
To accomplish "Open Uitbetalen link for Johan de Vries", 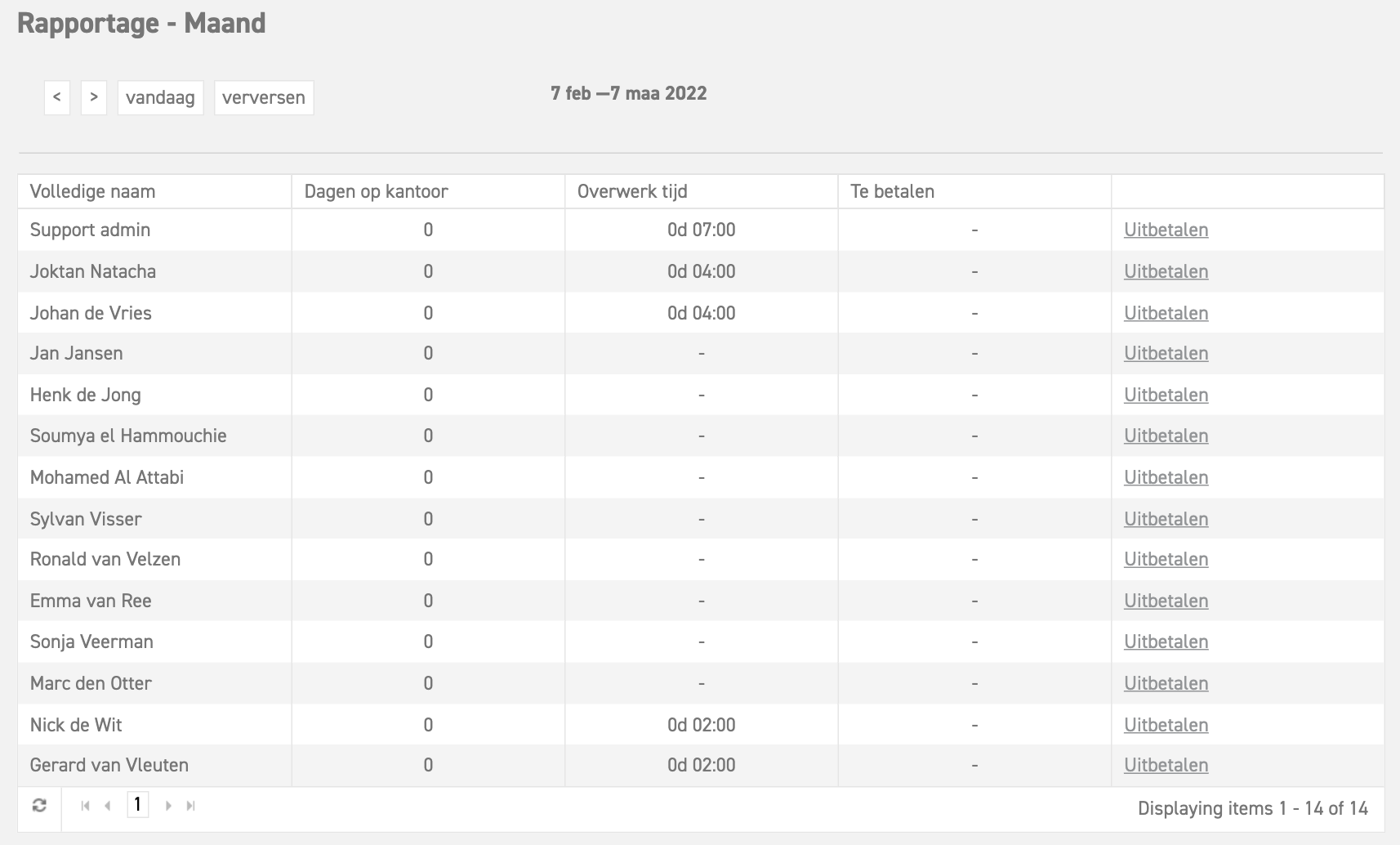I will (x=1166, y=313).
